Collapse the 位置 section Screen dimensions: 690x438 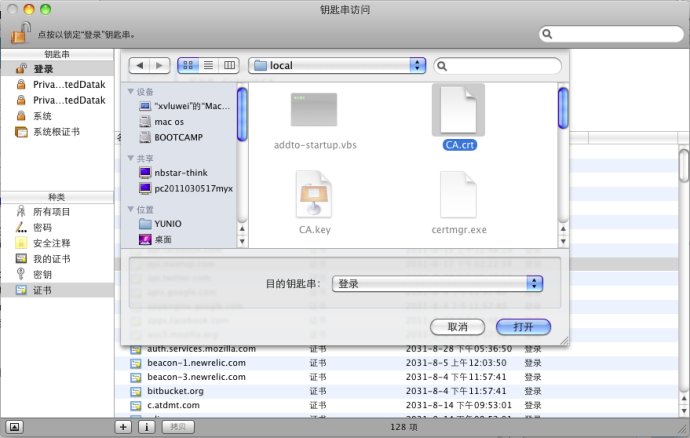131,209
